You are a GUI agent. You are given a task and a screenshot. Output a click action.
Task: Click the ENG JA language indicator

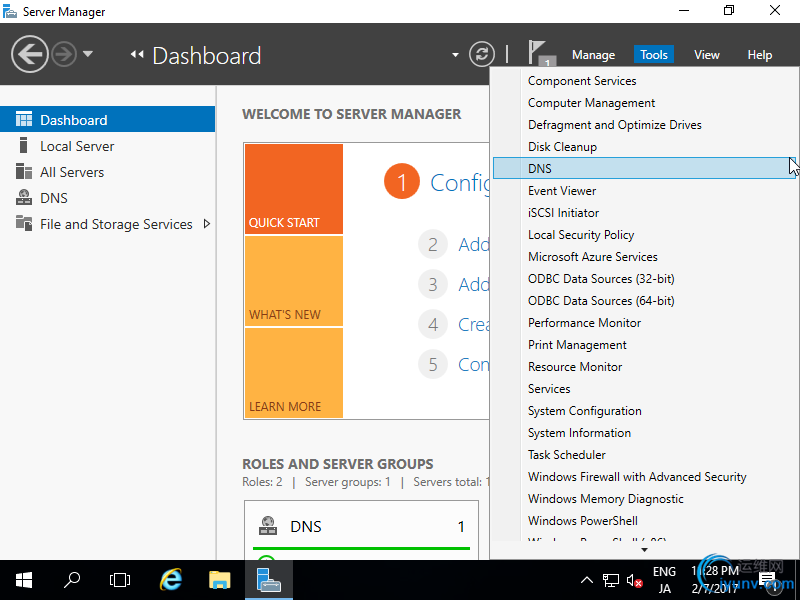[664, 580]
